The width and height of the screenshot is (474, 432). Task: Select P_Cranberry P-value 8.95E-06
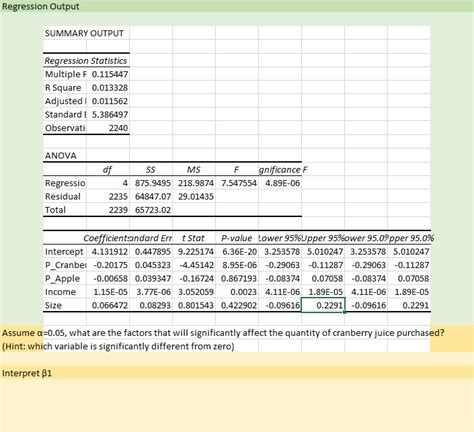(x=239, y=265)
